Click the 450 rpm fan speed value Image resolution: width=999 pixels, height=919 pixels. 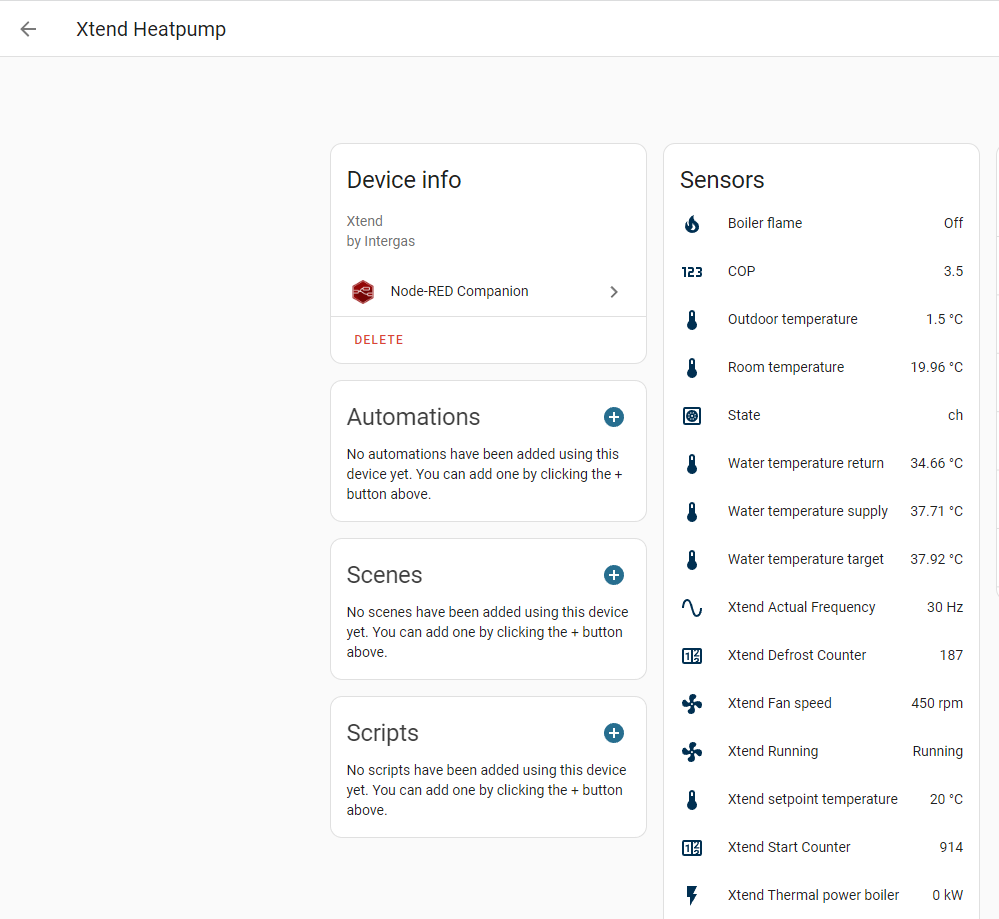[x=937, y=703]
